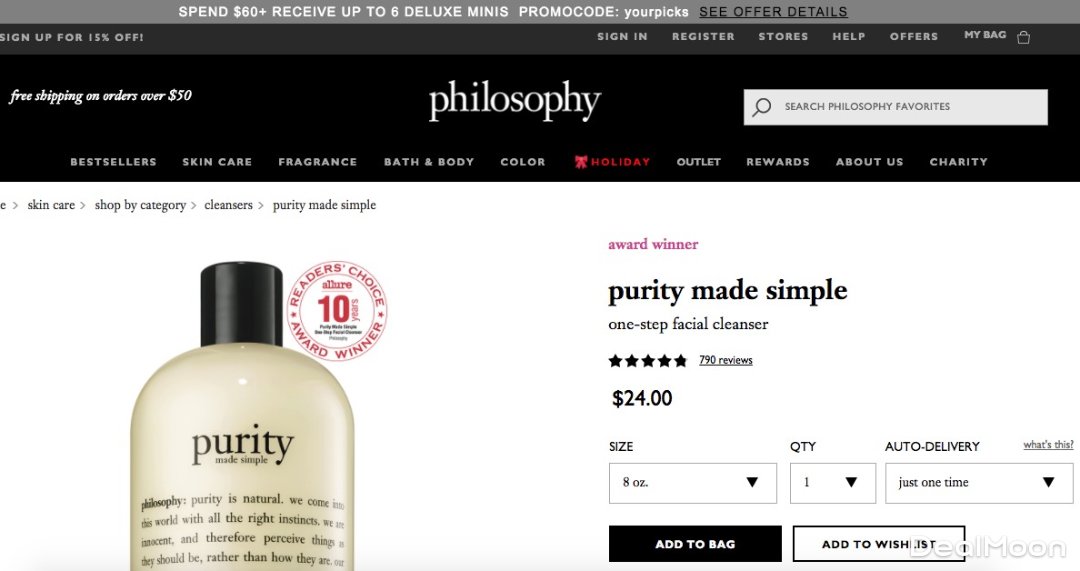
Task: Go to the Fragrance menu
Action: [x=318, y=162]
